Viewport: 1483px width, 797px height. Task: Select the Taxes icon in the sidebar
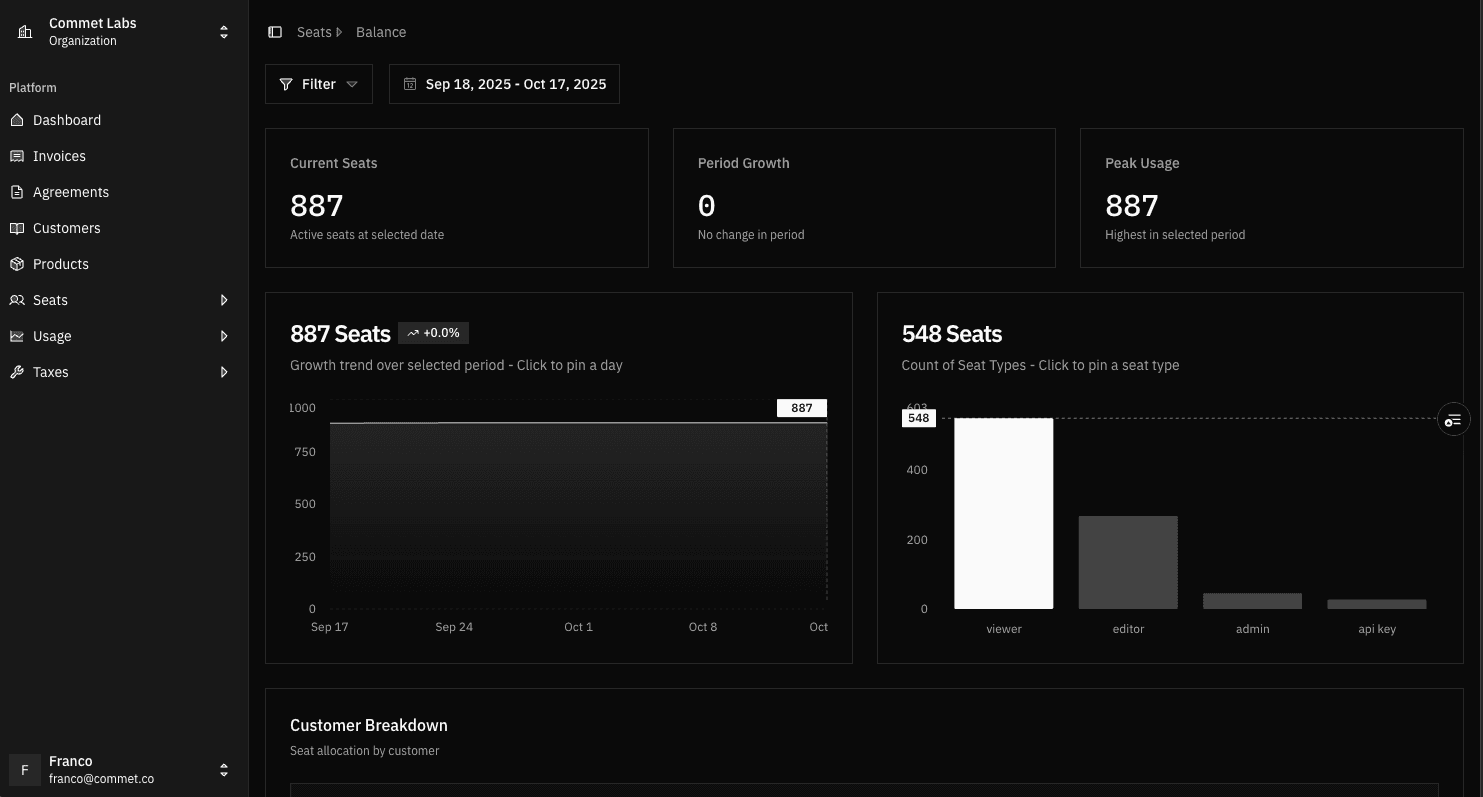point(16,372)
